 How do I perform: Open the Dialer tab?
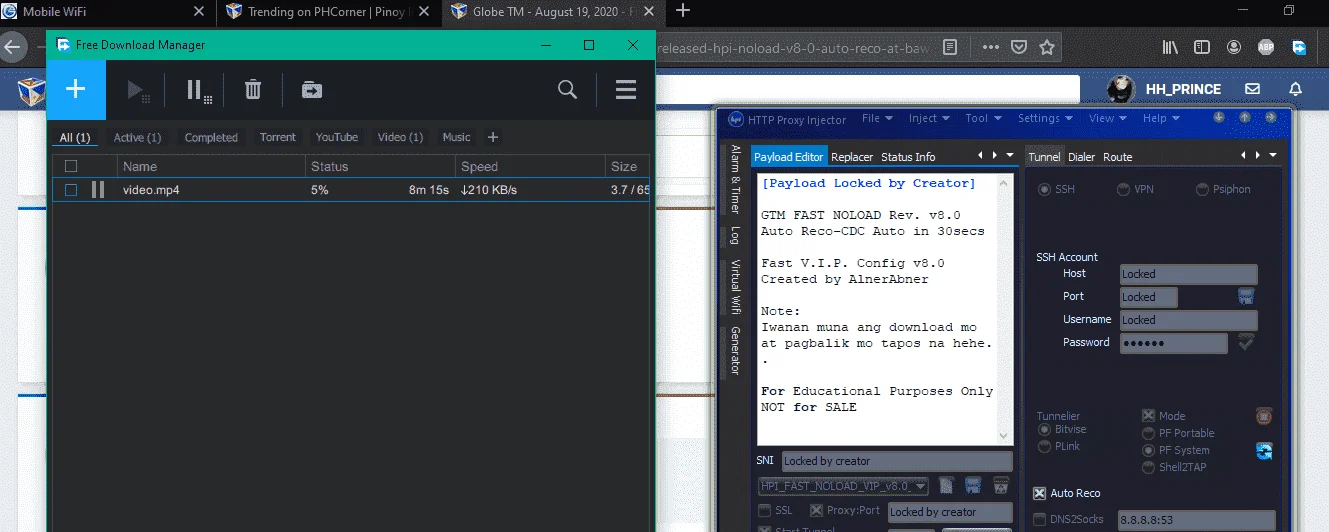(1081, 157)
